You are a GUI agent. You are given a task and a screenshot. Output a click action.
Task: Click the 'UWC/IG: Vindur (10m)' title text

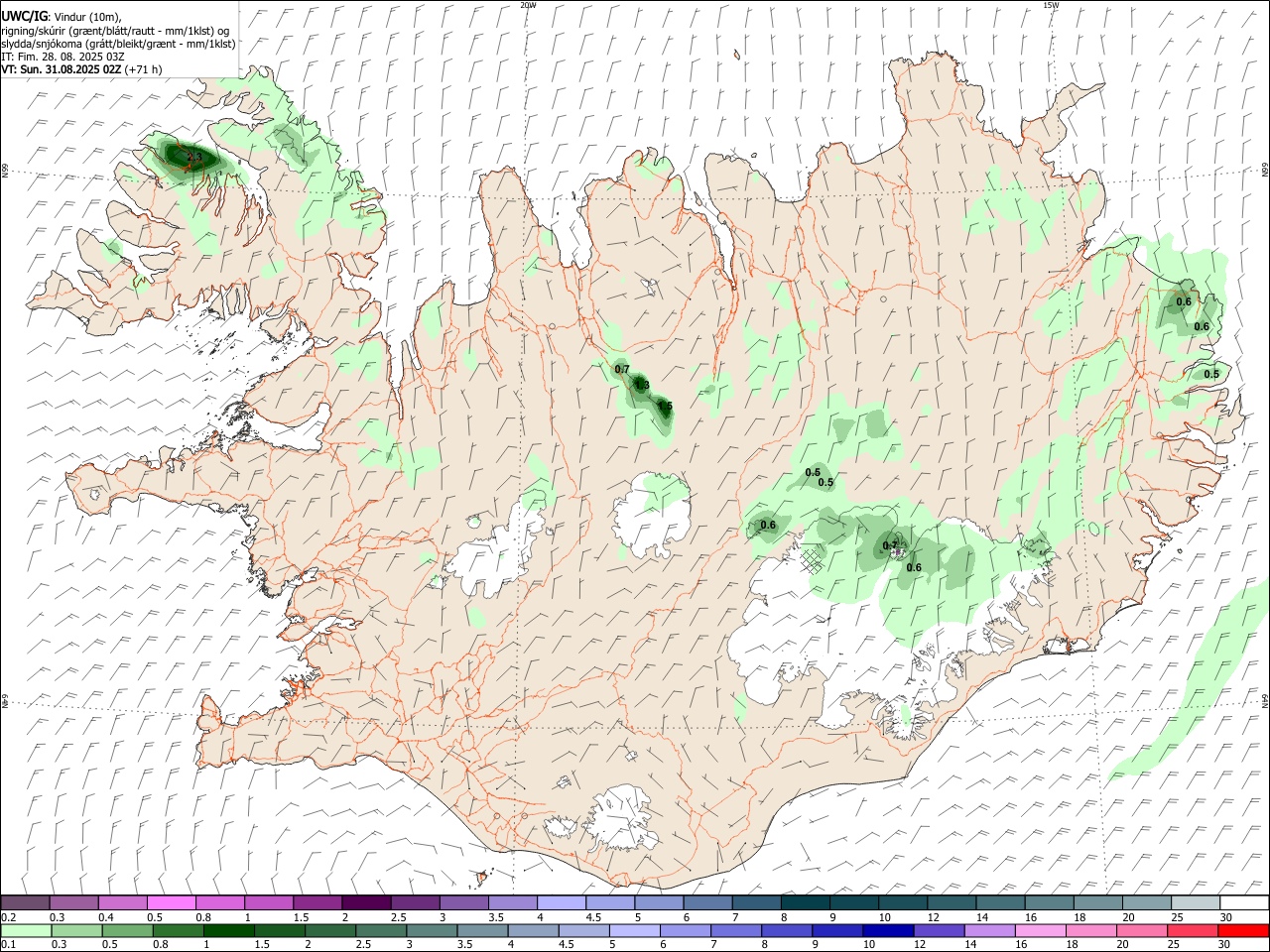tap(62, 17)
